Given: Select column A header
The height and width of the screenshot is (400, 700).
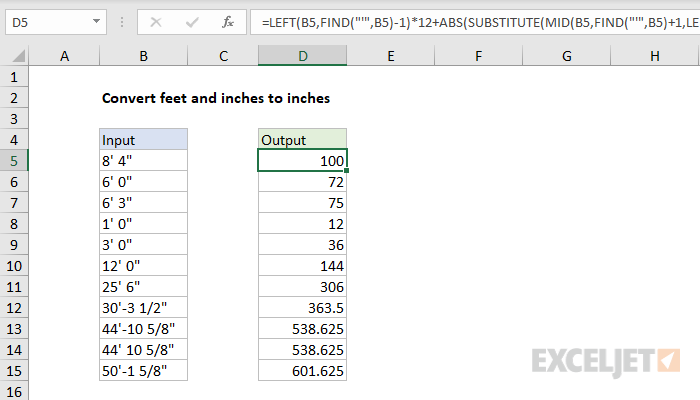Looking at the screenshot, I should pos(64,56).
